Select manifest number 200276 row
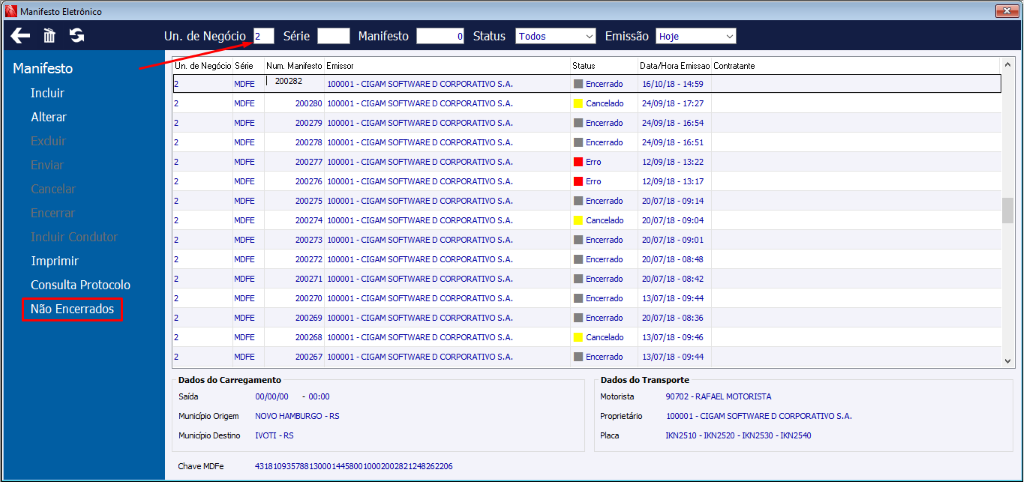The image size is (1024, 482). pyautogui.click(x=586, y=181)
